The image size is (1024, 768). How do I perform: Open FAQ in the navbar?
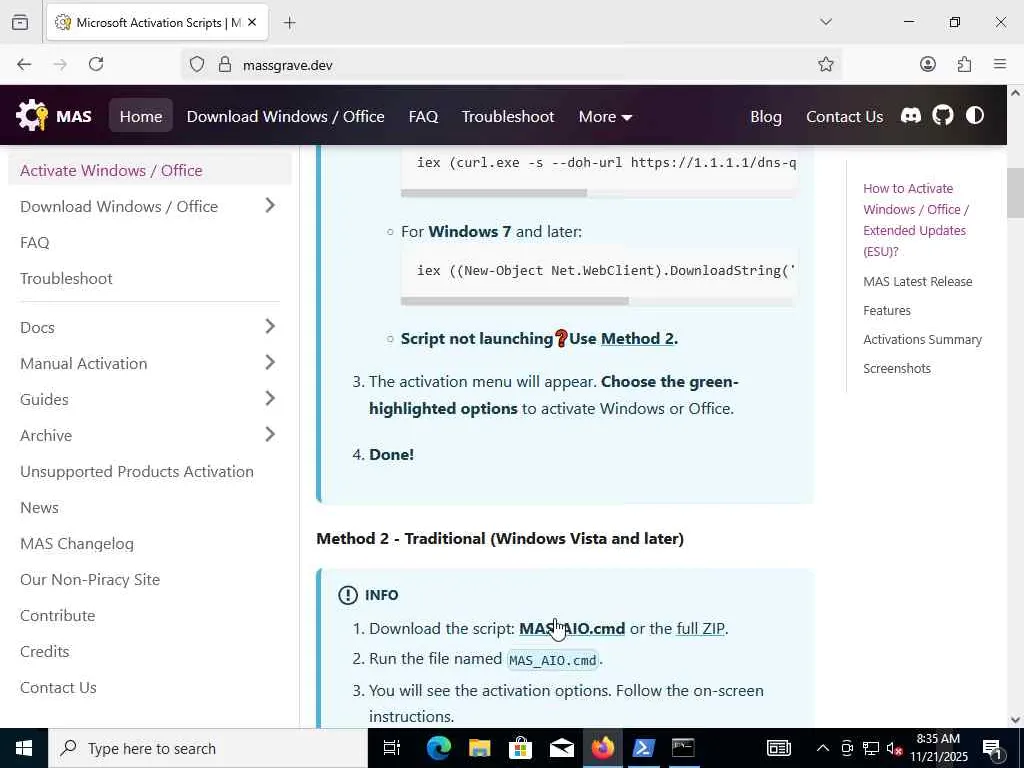pyautogui.click(x=423, y=116)
